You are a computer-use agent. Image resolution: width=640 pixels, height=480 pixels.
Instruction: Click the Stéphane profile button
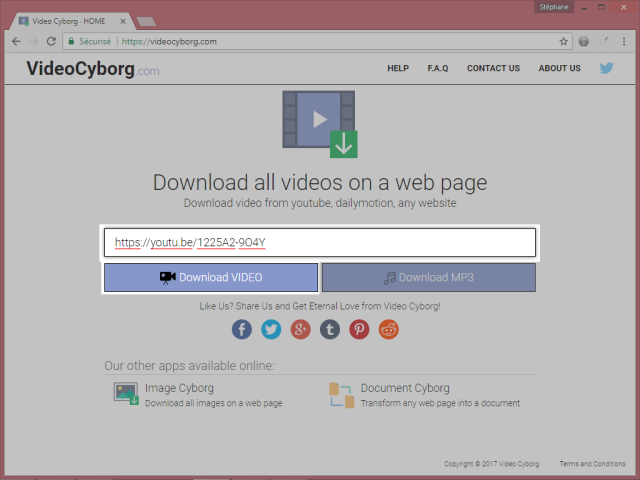[554, 7]
